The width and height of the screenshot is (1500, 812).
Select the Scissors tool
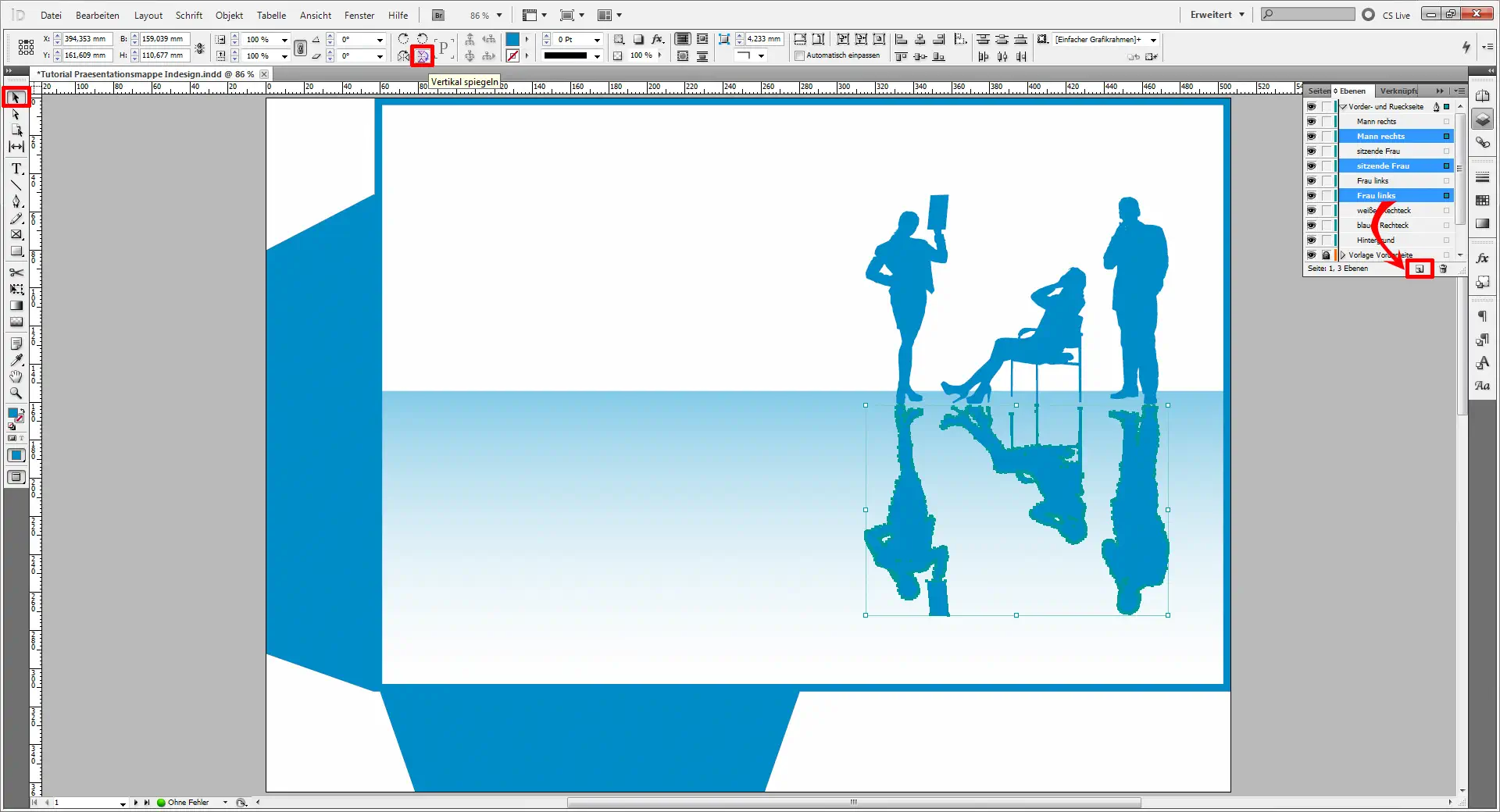(16, 272)
